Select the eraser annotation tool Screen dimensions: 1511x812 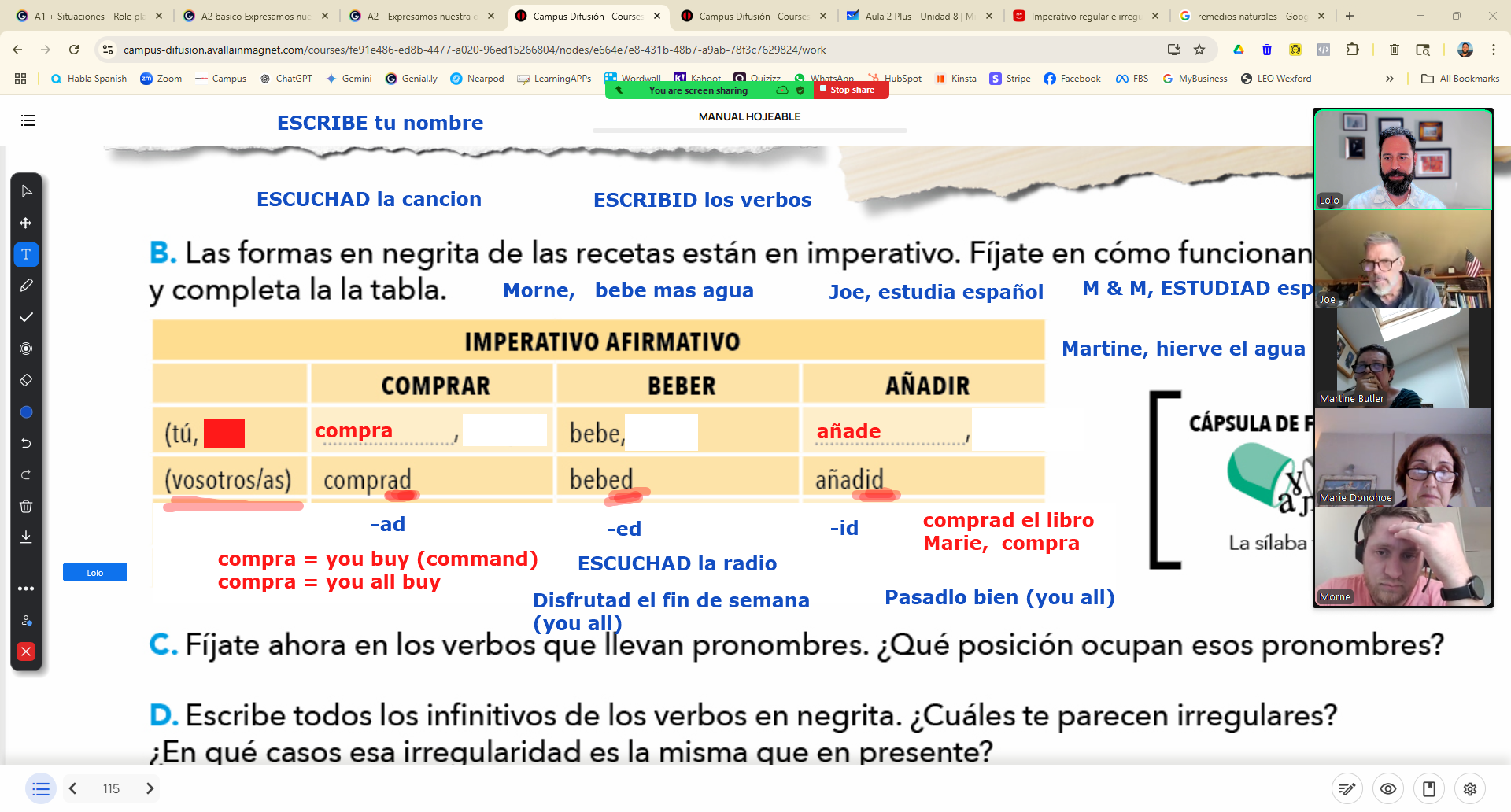click(x=26, y=380)
